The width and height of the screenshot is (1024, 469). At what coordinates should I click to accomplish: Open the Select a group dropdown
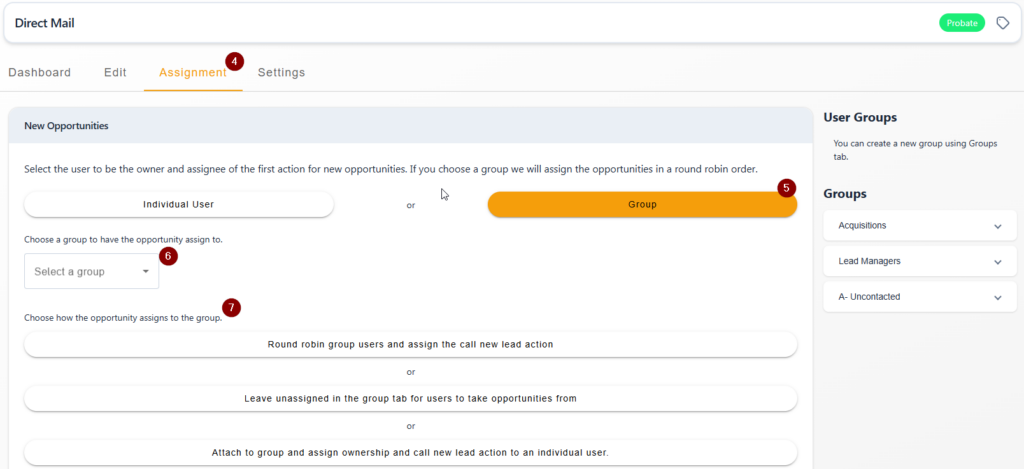[91, 271]
